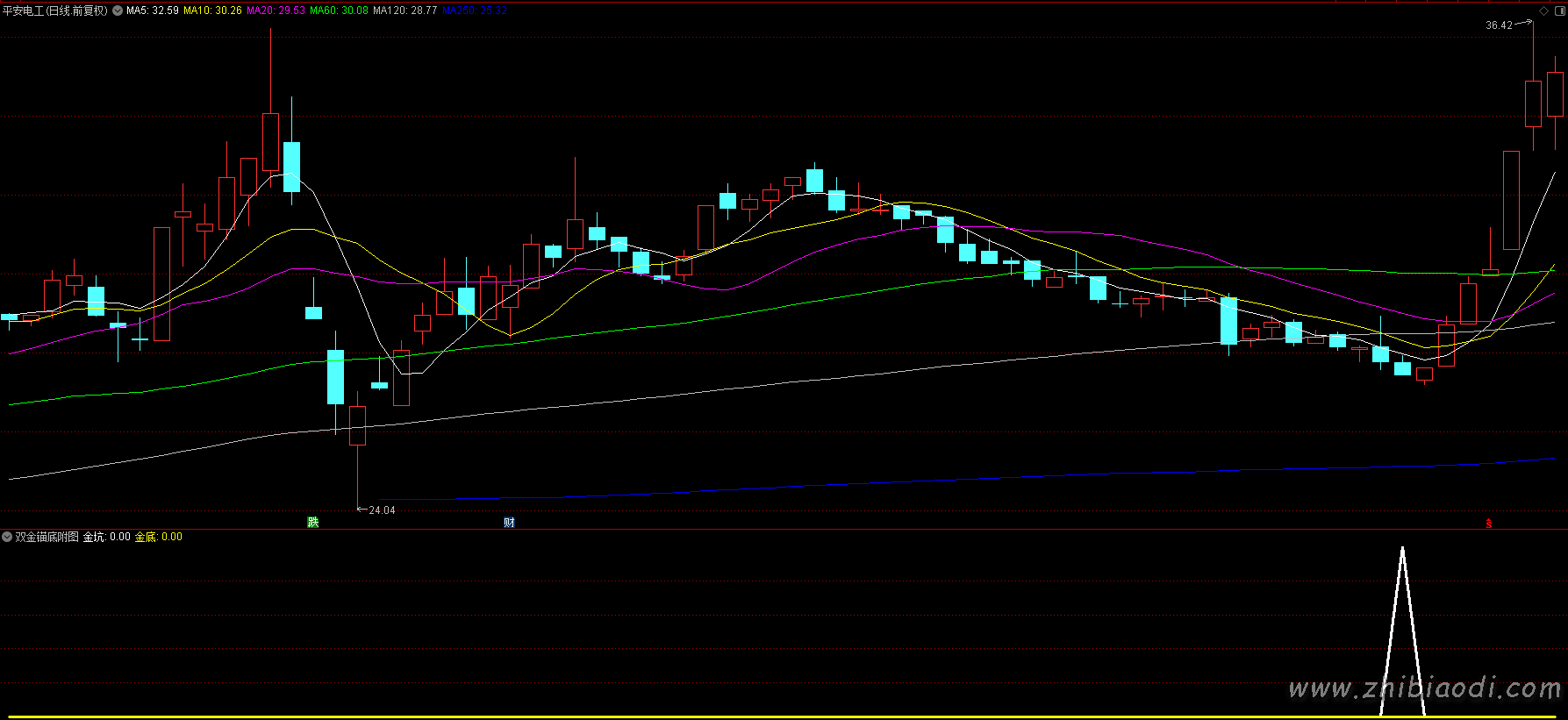Click the green 跌 marker on the timeline
The image size is (1568, 720).
pos(313,523)
